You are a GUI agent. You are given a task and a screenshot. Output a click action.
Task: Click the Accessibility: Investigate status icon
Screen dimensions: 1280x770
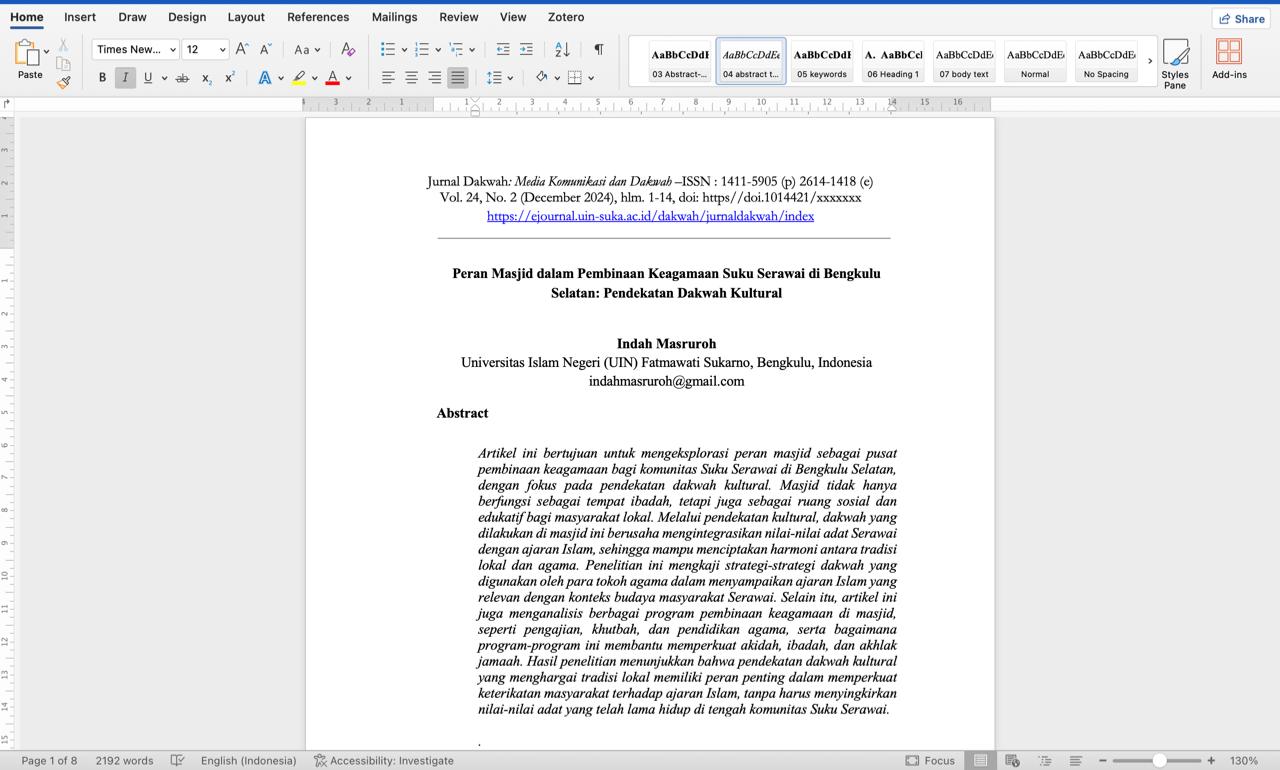(x=320, y=760)
